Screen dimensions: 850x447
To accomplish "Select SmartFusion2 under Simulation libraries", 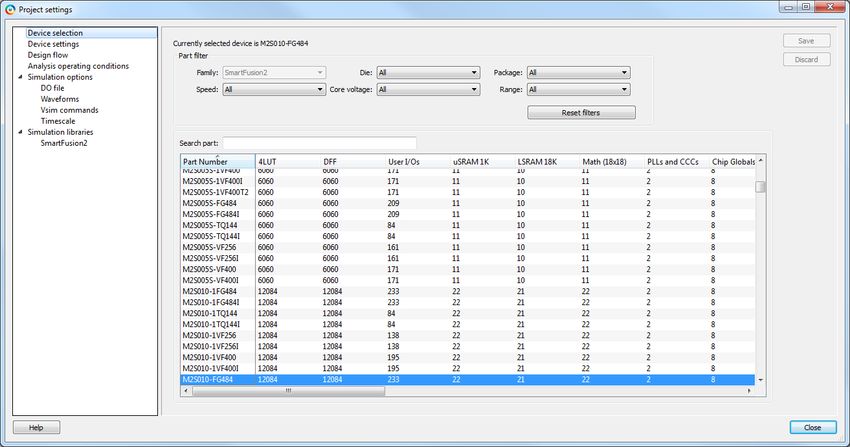I will 63,143.
